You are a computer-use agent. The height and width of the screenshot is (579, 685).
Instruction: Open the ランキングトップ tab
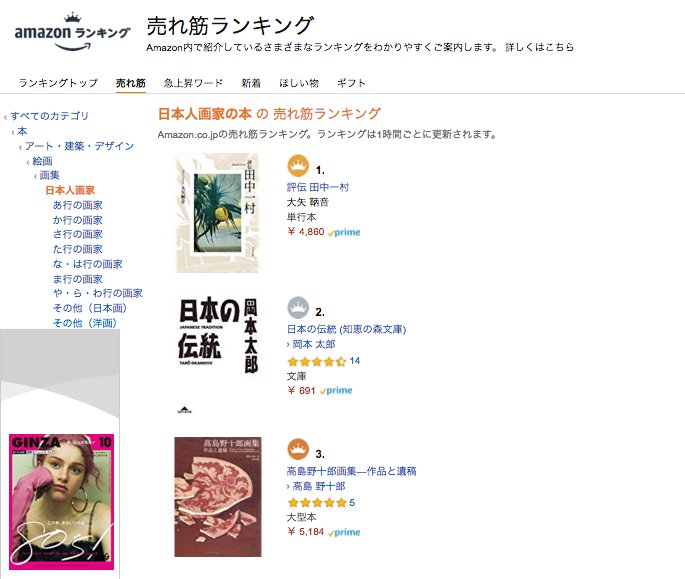pyautogui.click(x=58, y=83)
